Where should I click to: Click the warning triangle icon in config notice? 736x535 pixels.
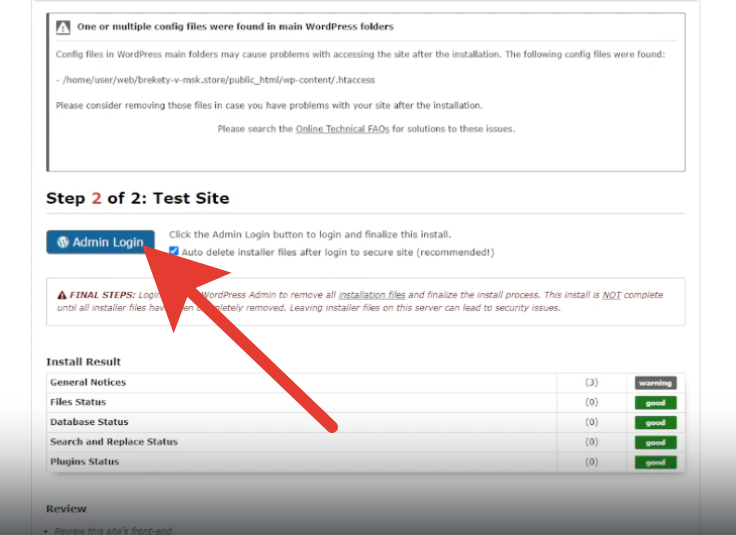(x=64, y=27)
